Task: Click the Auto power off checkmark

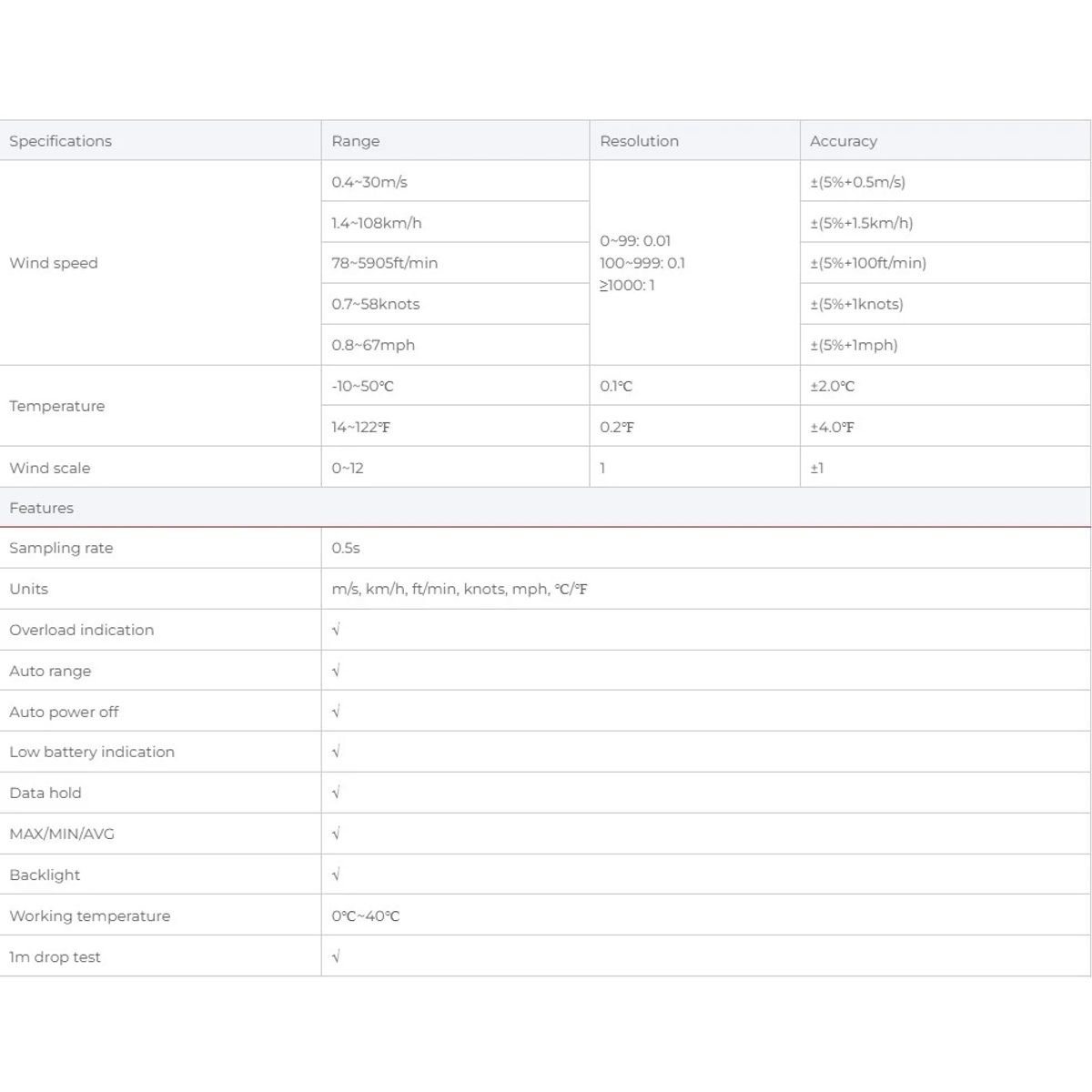Action: click(x=336, y=712)
